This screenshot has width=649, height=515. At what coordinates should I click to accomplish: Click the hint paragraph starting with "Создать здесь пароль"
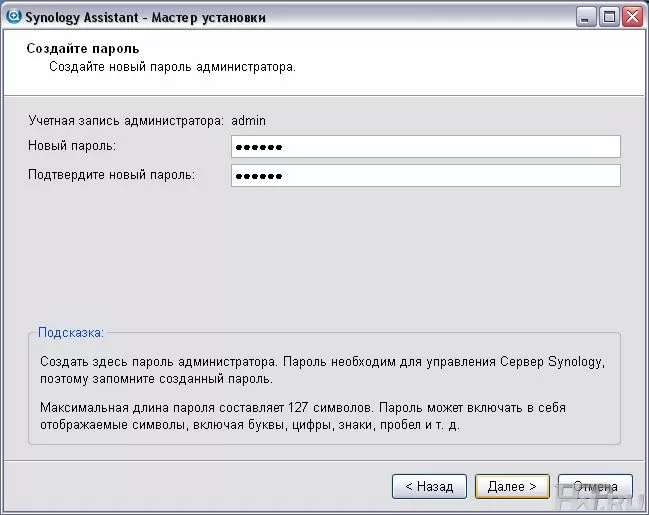point(322,370)
